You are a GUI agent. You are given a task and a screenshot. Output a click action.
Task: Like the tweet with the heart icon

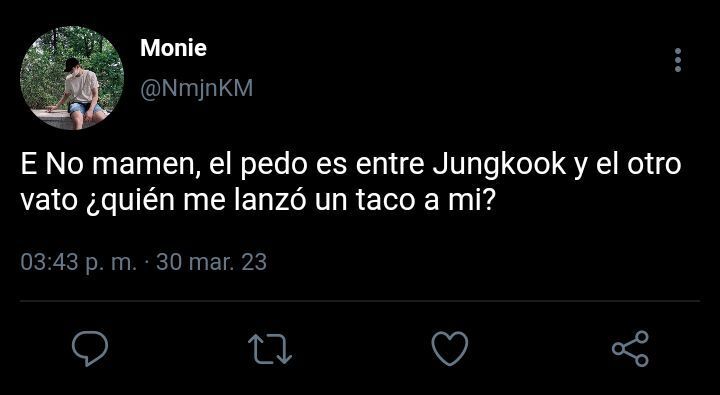[x=450, y=349]
